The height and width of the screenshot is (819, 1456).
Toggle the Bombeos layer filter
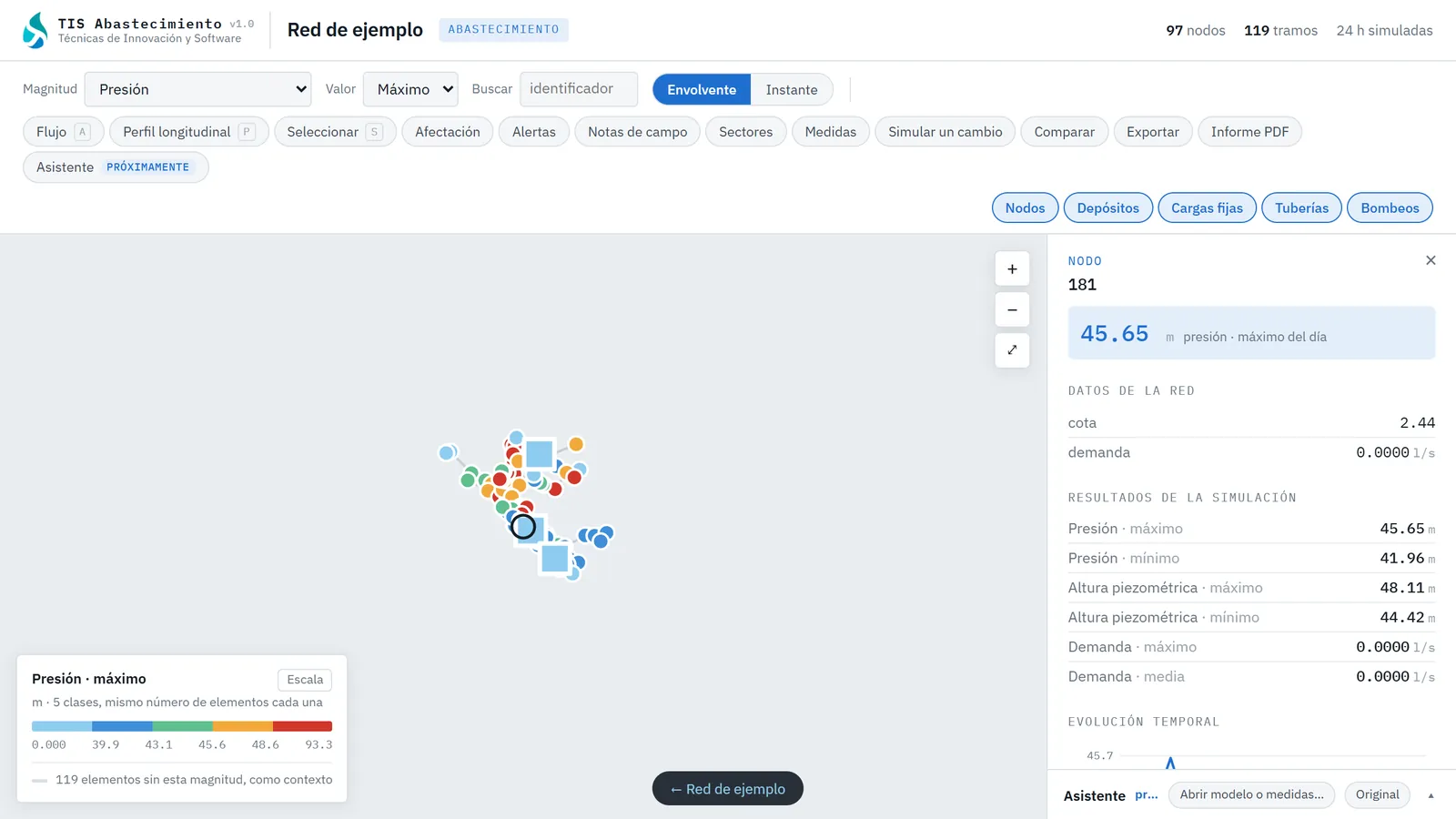[1390, 207]
